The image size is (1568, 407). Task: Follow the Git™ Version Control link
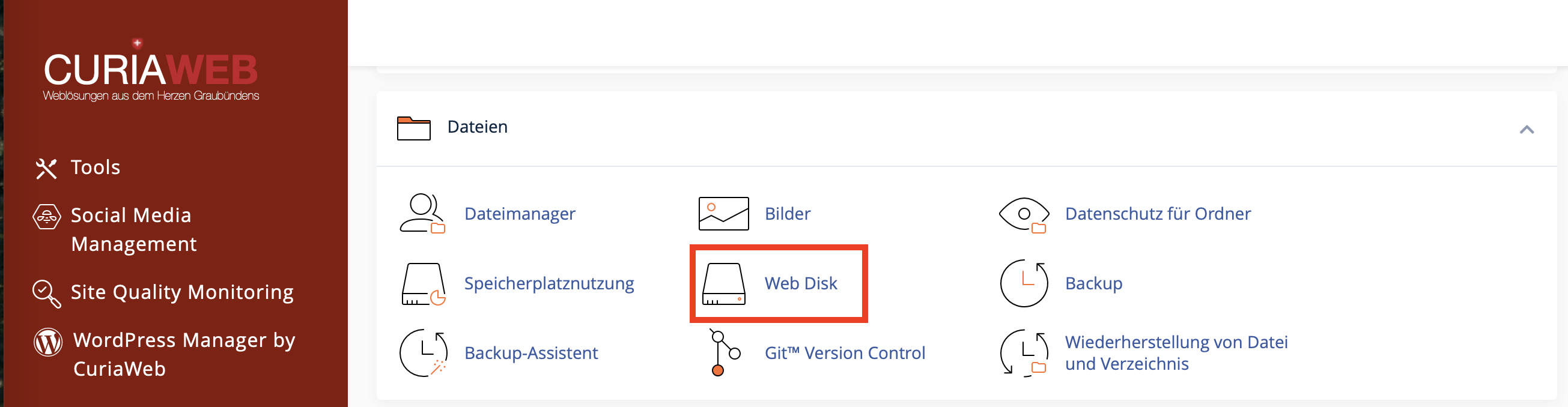pyautogui.click(x=844, y=353)
